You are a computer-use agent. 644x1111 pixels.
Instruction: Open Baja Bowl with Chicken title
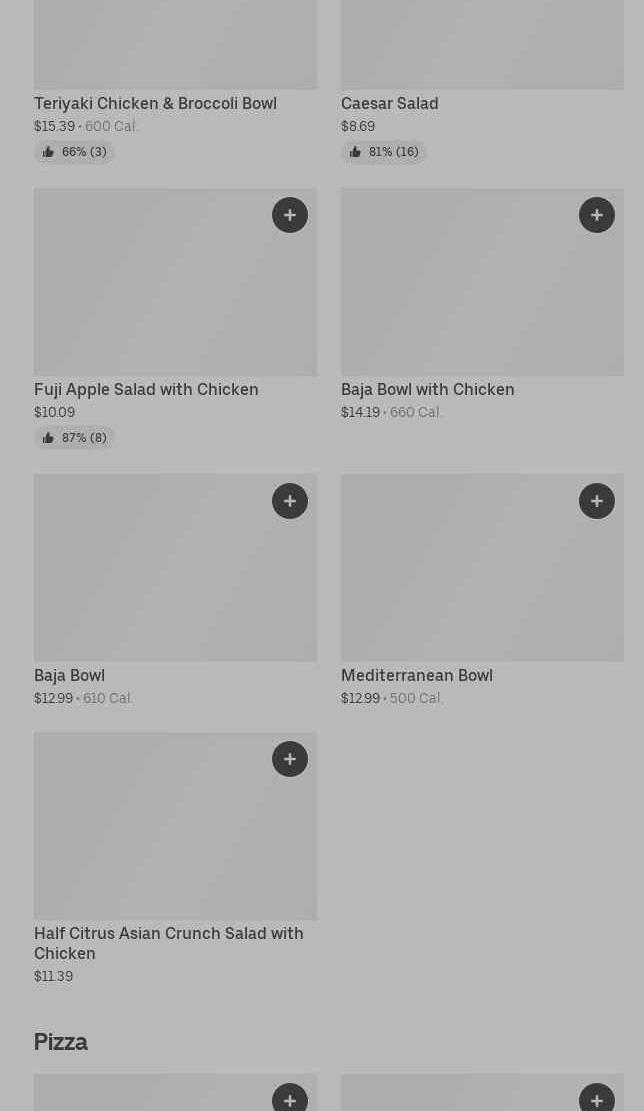pos(427,390)
